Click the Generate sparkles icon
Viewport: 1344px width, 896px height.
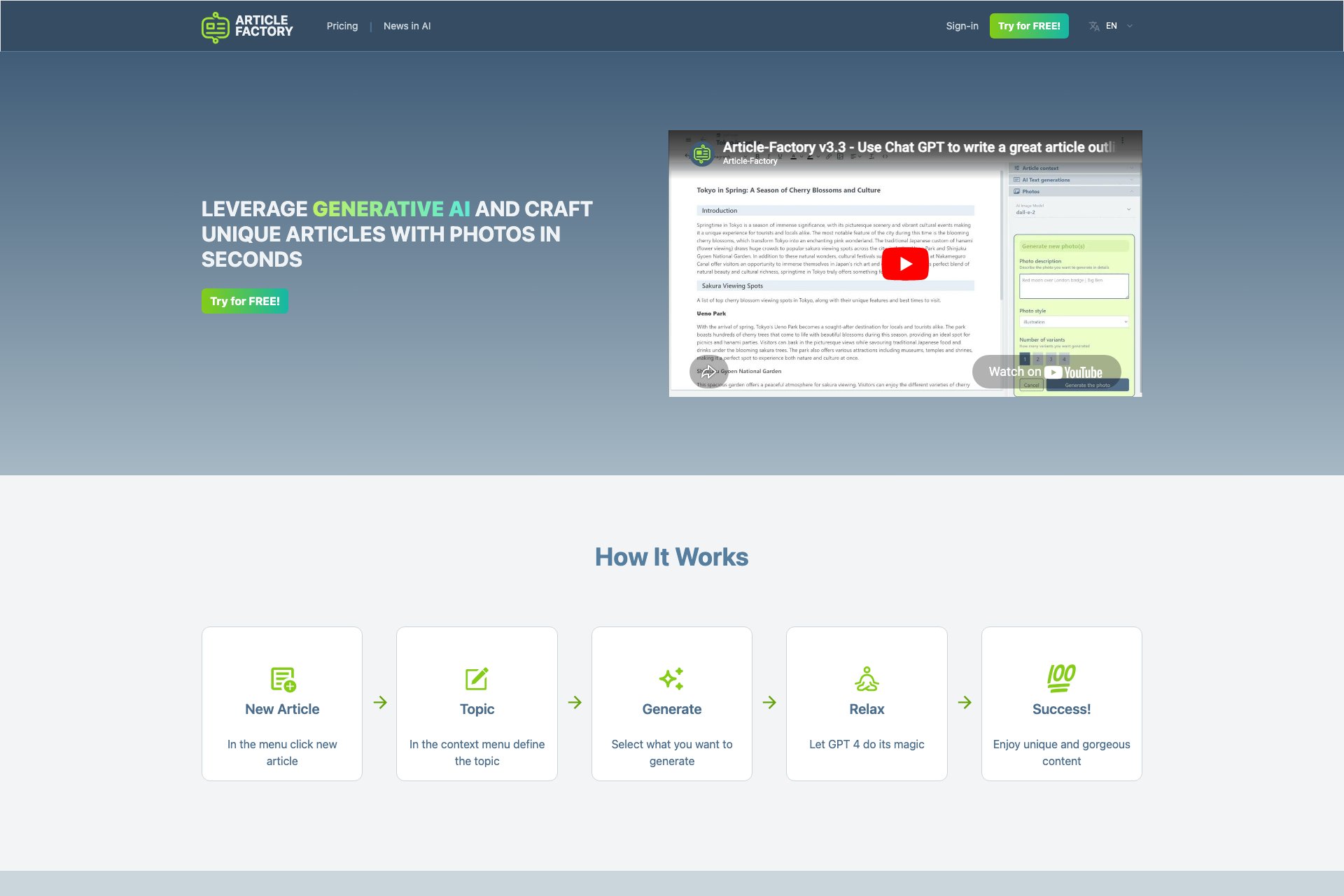pos(671,679)
